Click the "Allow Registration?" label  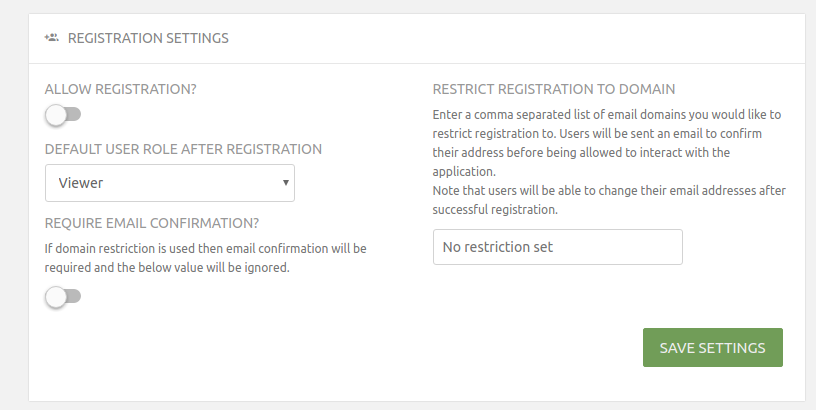pyautogui.click(x=121, y=88)
